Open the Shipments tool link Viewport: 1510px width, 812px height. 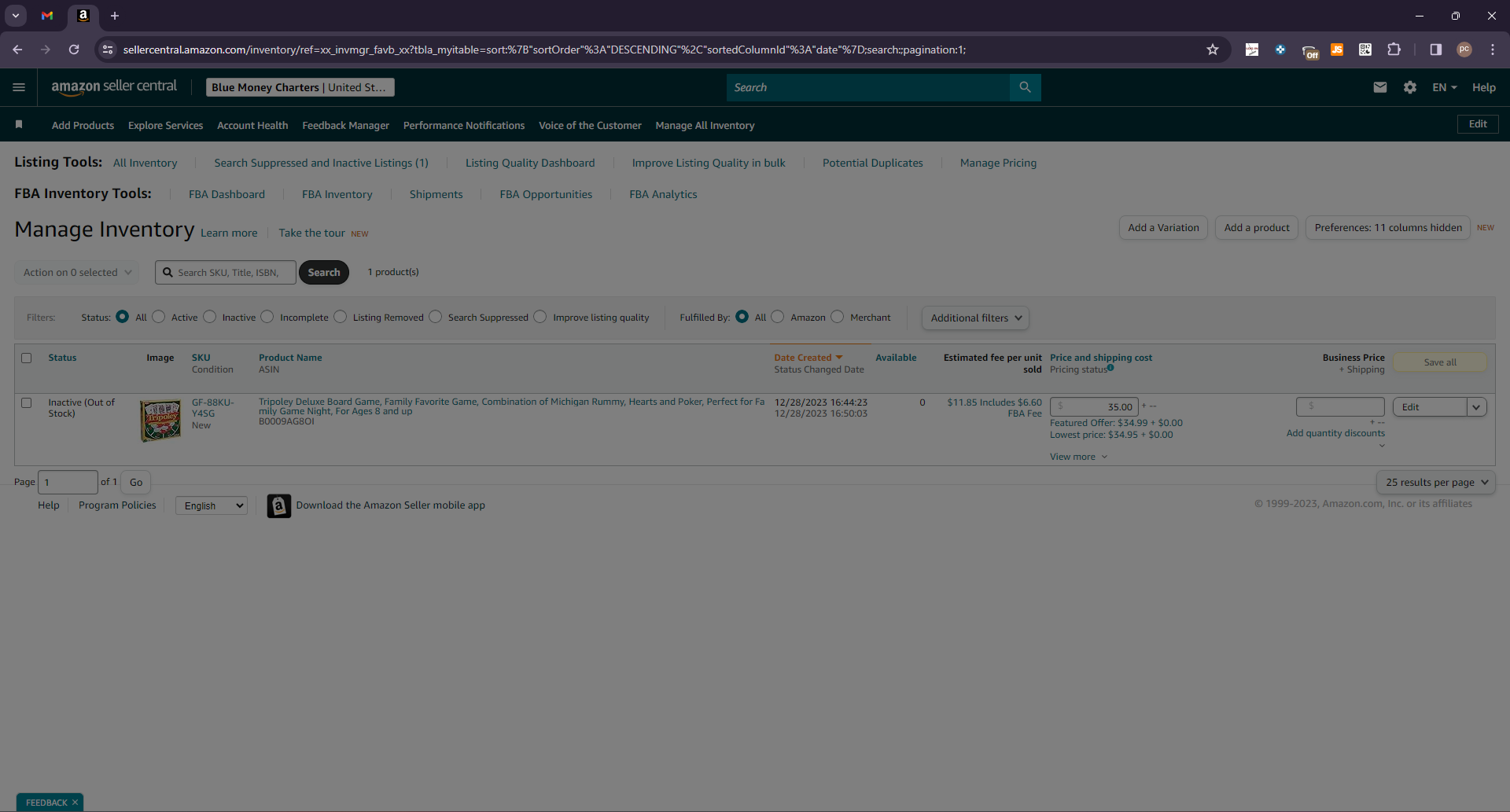click(436, 194)
